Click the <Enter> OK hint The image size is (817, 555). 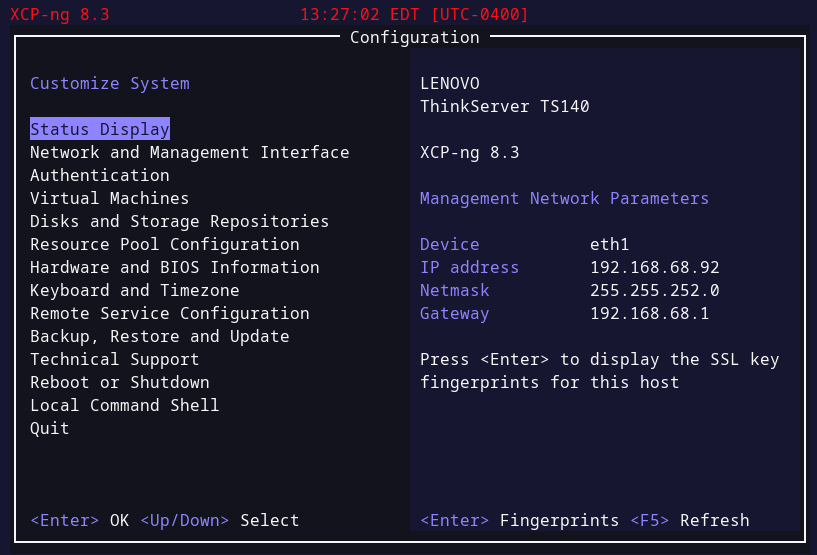(x=80, y=520)
